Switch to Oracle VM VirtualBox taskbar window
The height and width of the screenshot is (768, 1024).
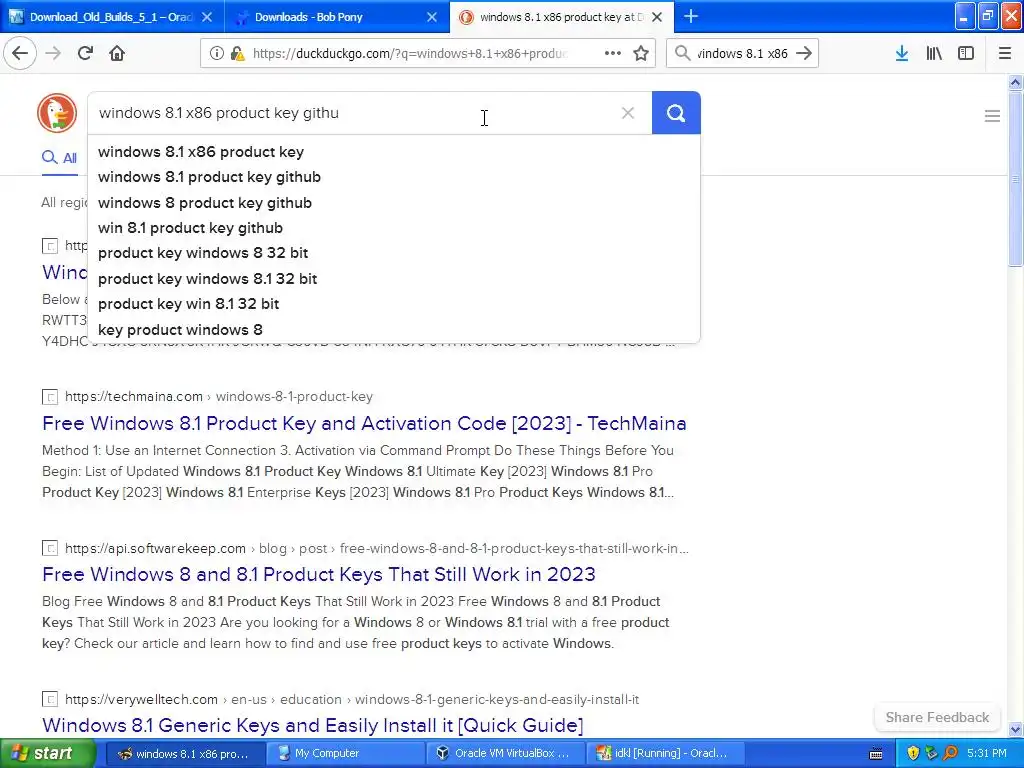pyautogui.click(x=505, y=754)
